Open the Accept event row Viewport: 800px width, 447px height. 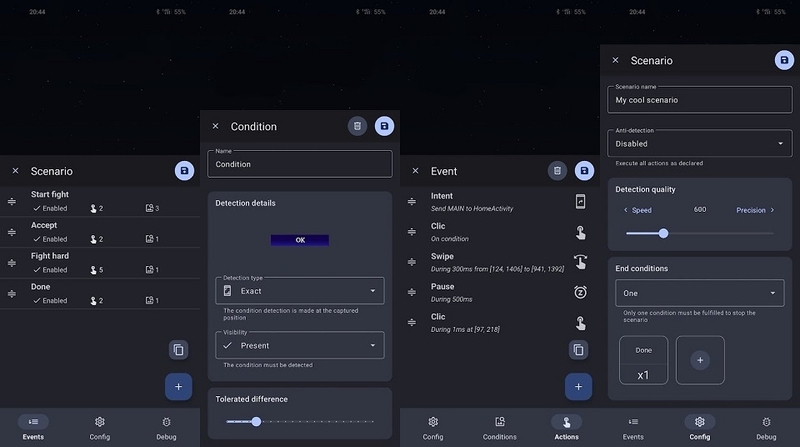[100, 232]
